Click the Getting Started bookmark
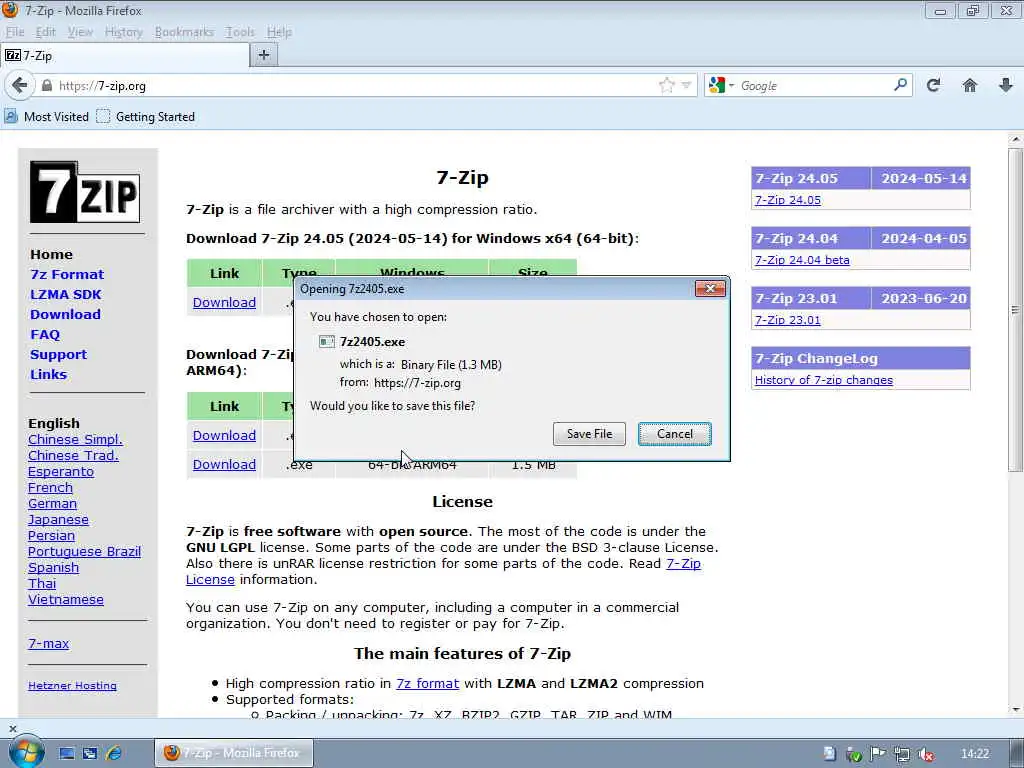The width and height of the screenshot is (1024, 768). (146, 117)
